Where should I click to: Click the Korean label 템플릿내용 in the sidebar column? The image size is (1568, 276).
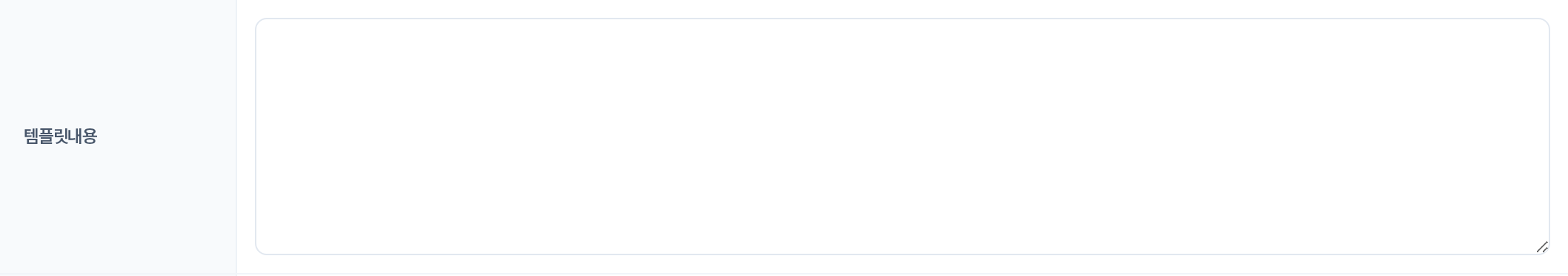coord(61,137)
